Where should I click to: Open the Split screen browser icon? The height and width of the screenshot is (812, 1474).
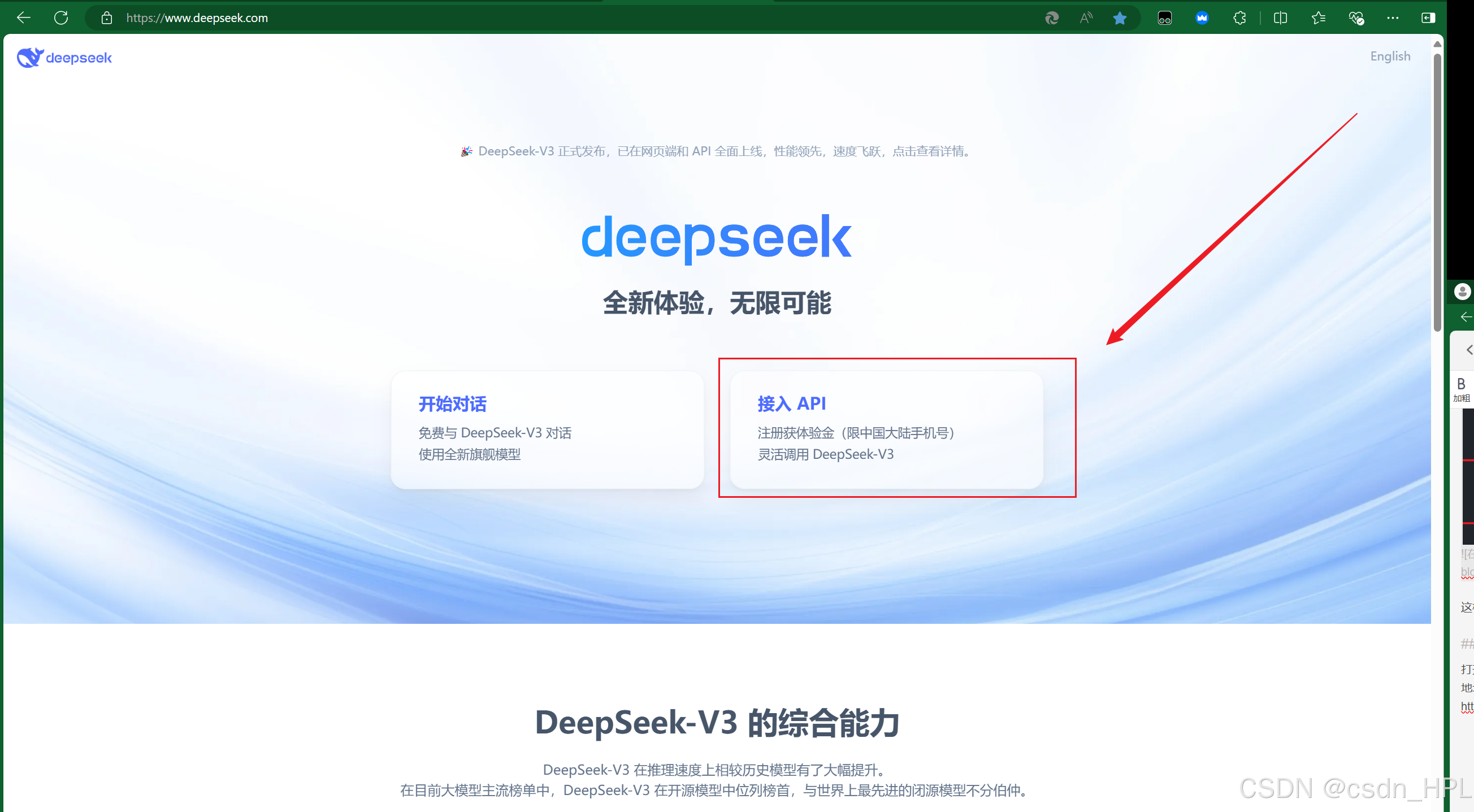coord(1280,18)
